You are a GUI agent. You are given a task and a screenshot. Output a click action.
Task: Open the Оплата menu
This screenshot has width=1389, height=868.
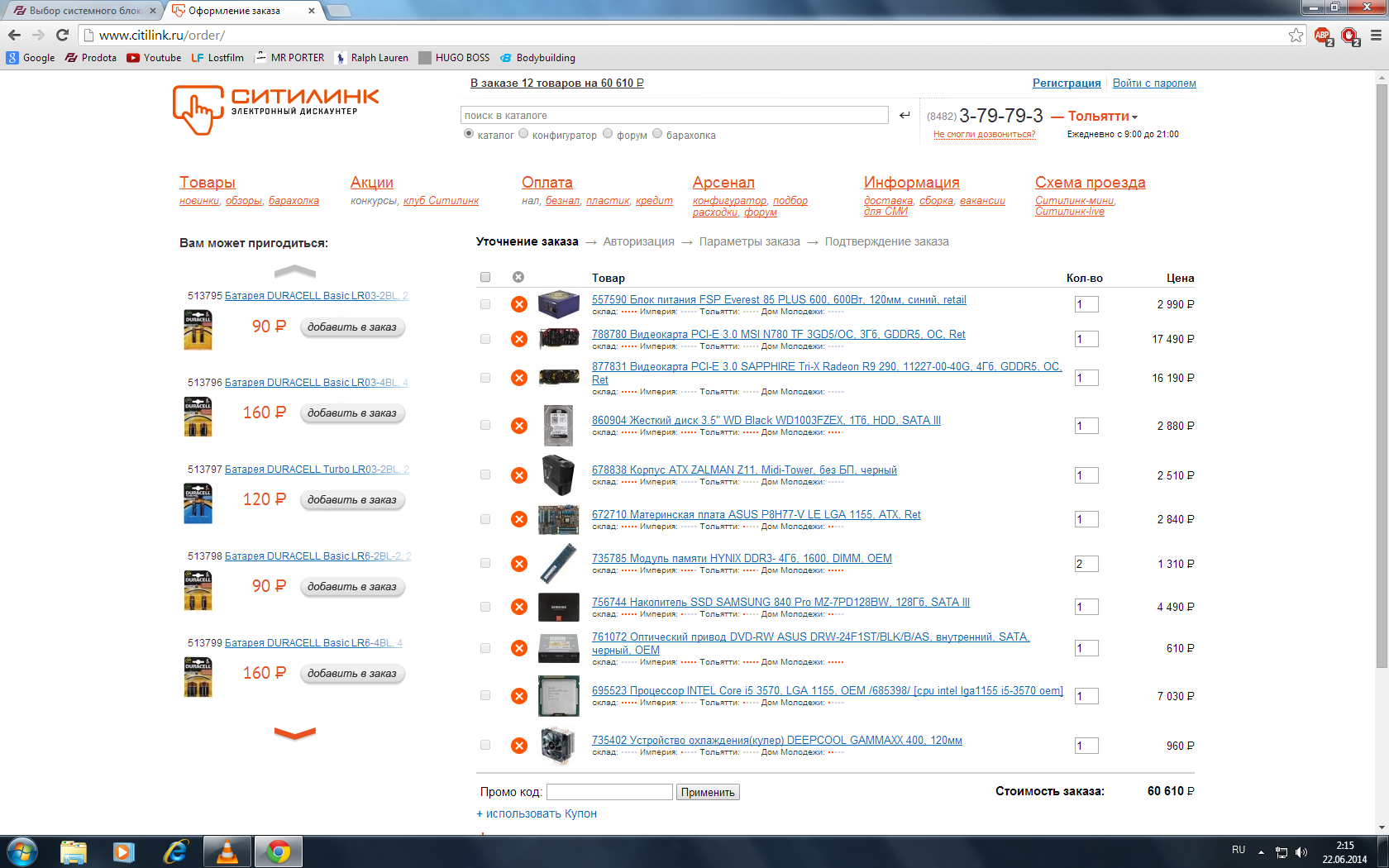547,183
